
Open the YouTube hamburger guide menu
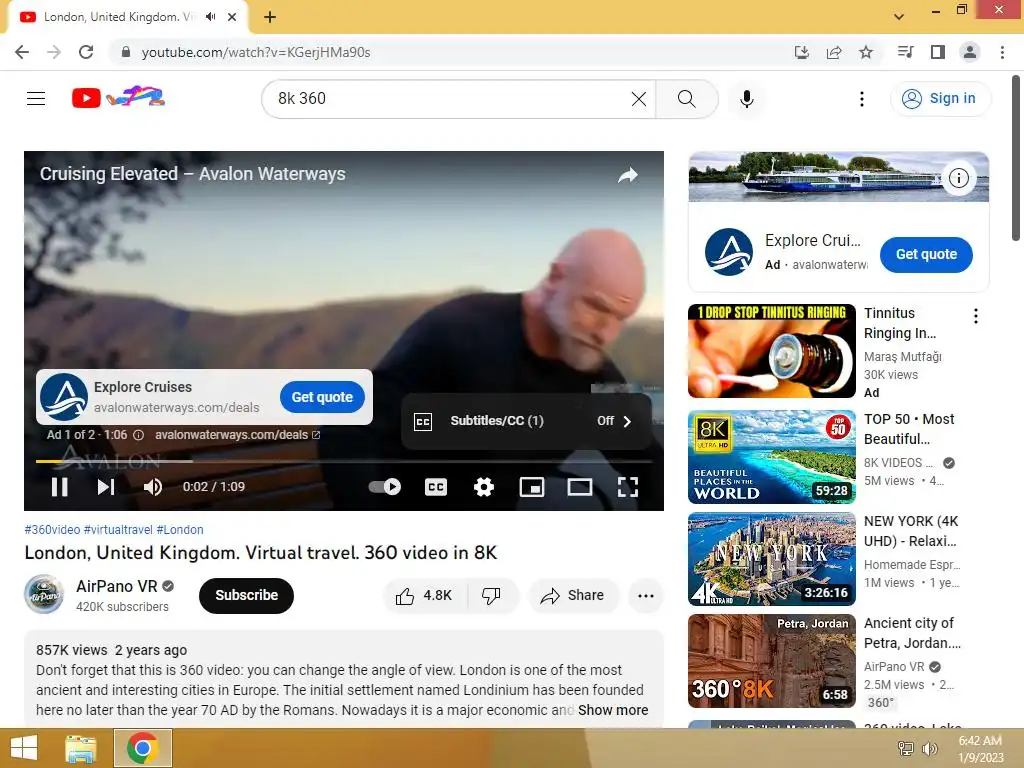tap(36, 99)
